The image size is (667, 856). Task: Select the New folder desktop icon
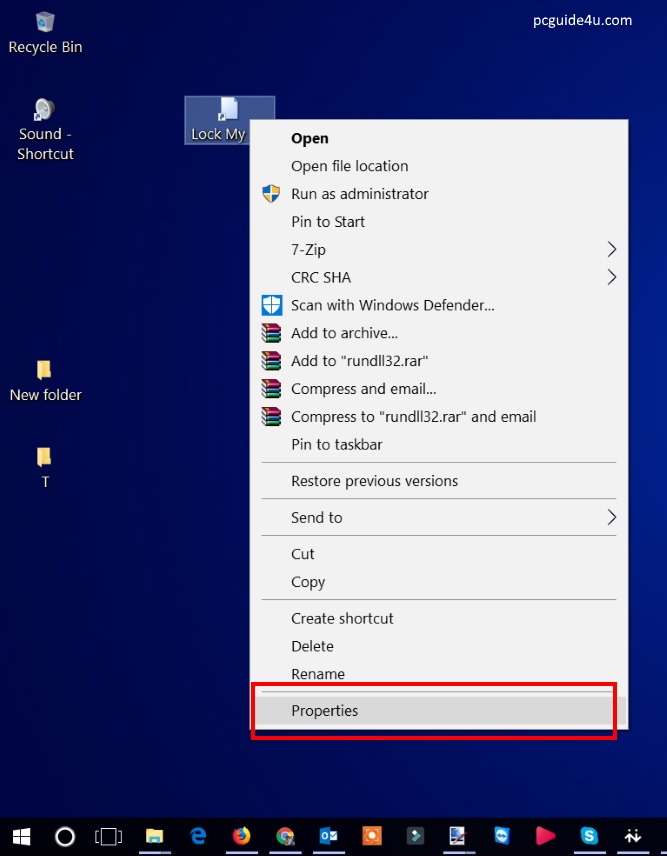coord(44,371)
